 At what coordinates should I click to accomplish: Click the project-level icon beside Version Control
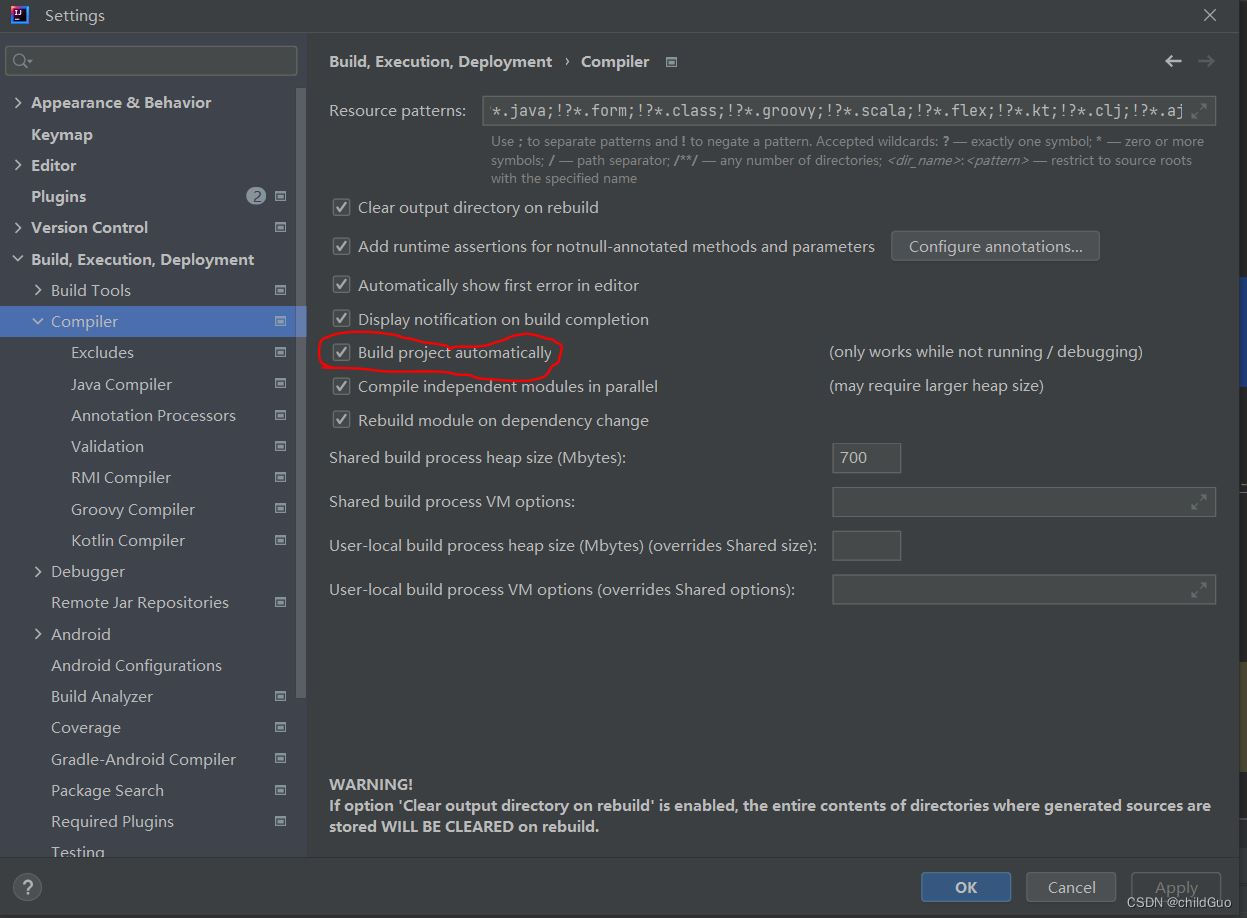[280, 227]
